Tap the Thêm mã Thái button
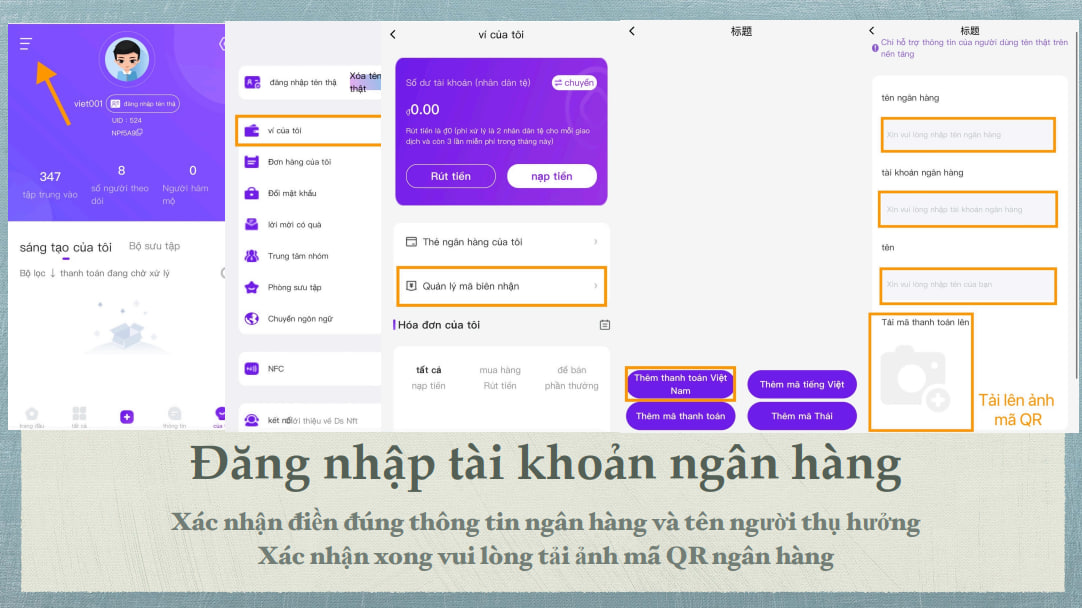The image size is (1082, 608). coord(801,416)
